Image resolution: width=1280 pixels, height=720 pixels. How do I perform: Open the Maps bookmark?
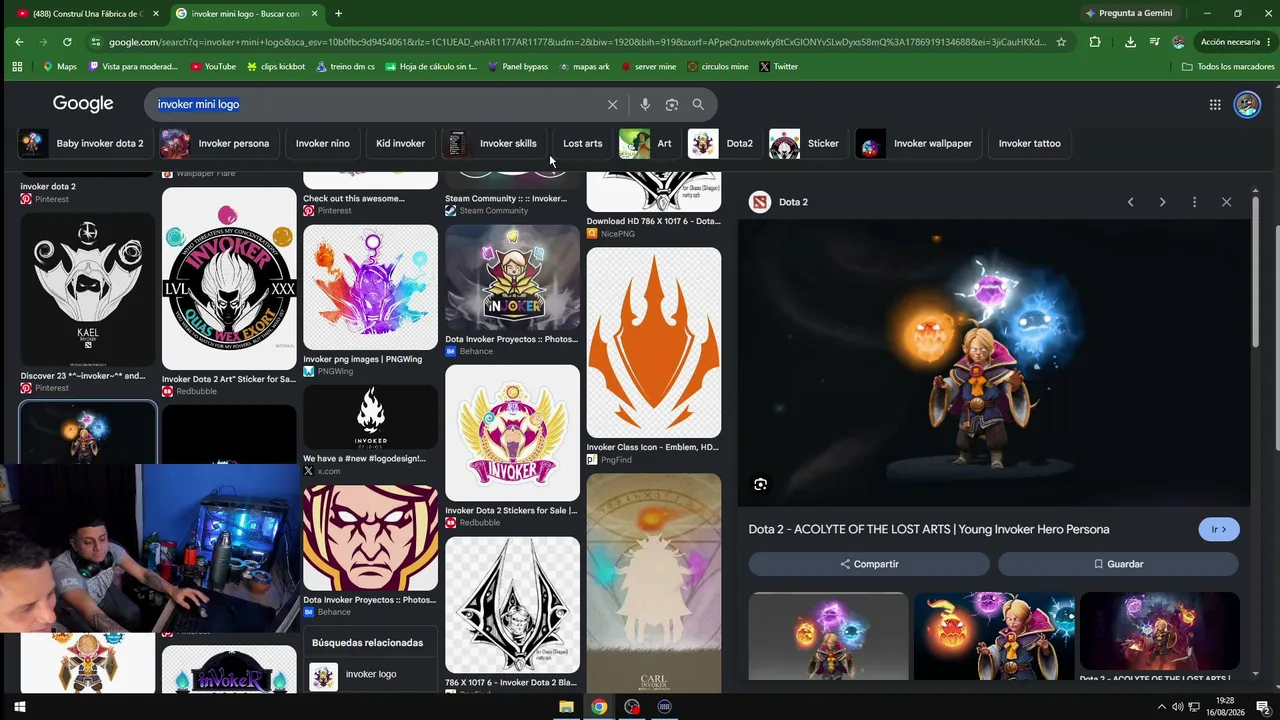pyautogui.click(x=60, y=67)
